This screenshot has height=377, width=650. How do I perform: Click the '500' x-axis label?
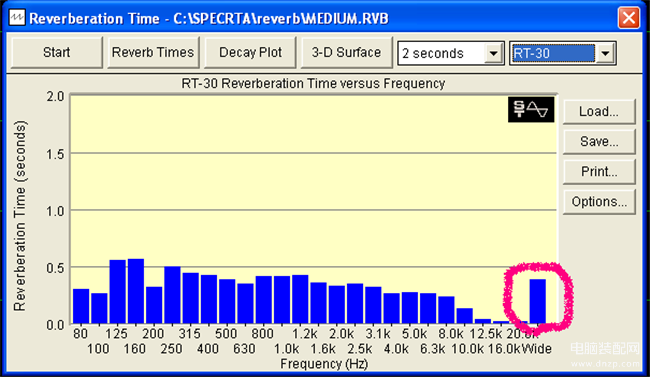coord(226,334)
